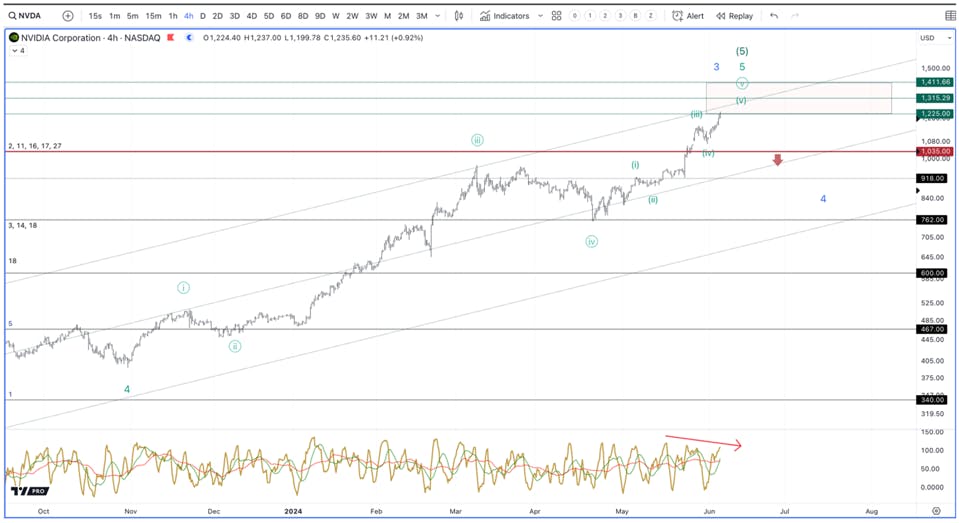The height and width of the screenshot is (523, 959).
Task: Click the circled iii wave label
Action: 477,140
